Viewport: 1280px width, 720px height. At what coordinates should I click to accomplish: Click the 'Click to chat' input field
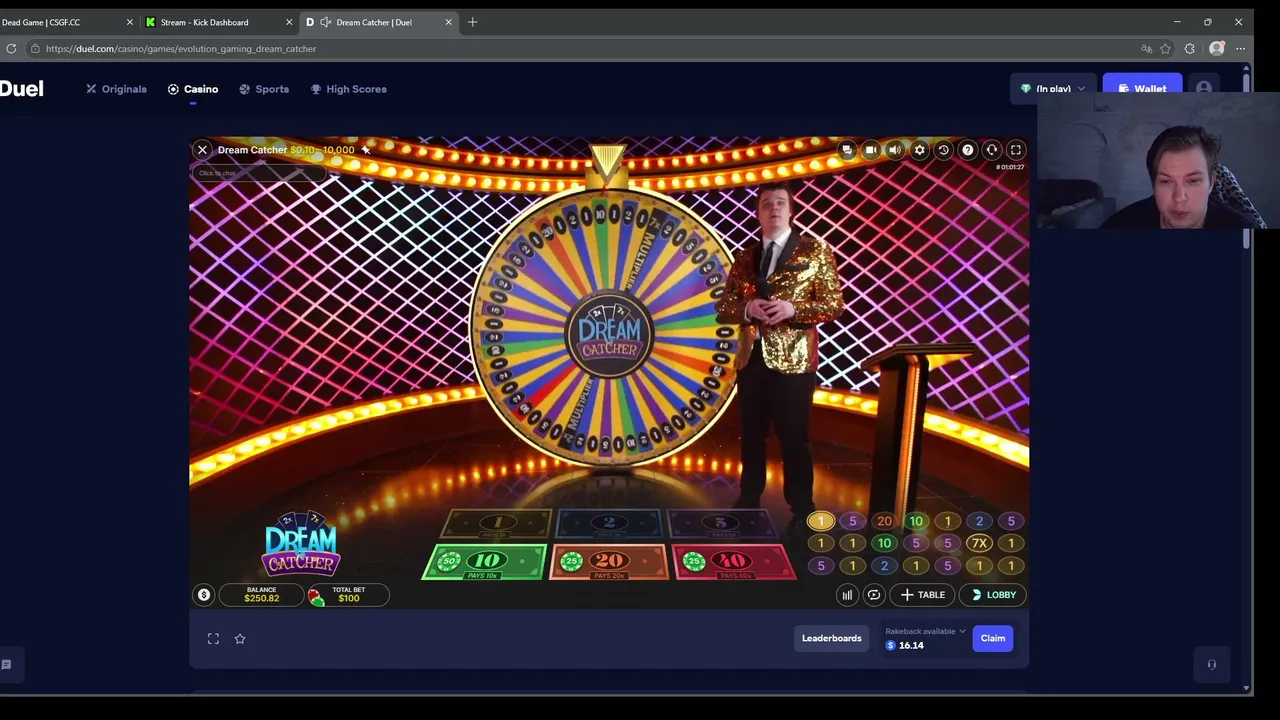[x=260, y=173]
